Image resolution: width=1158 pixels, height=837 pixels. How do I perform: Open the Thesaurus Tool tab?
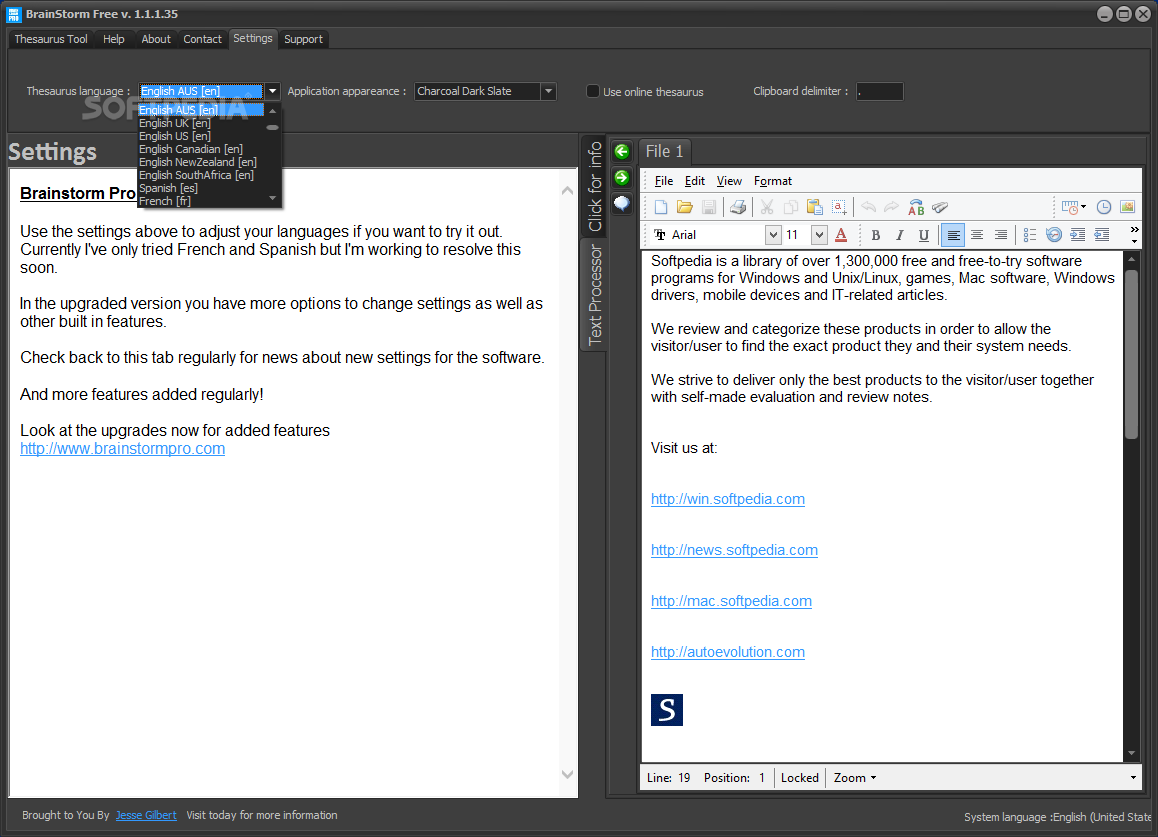coord(51,39)
